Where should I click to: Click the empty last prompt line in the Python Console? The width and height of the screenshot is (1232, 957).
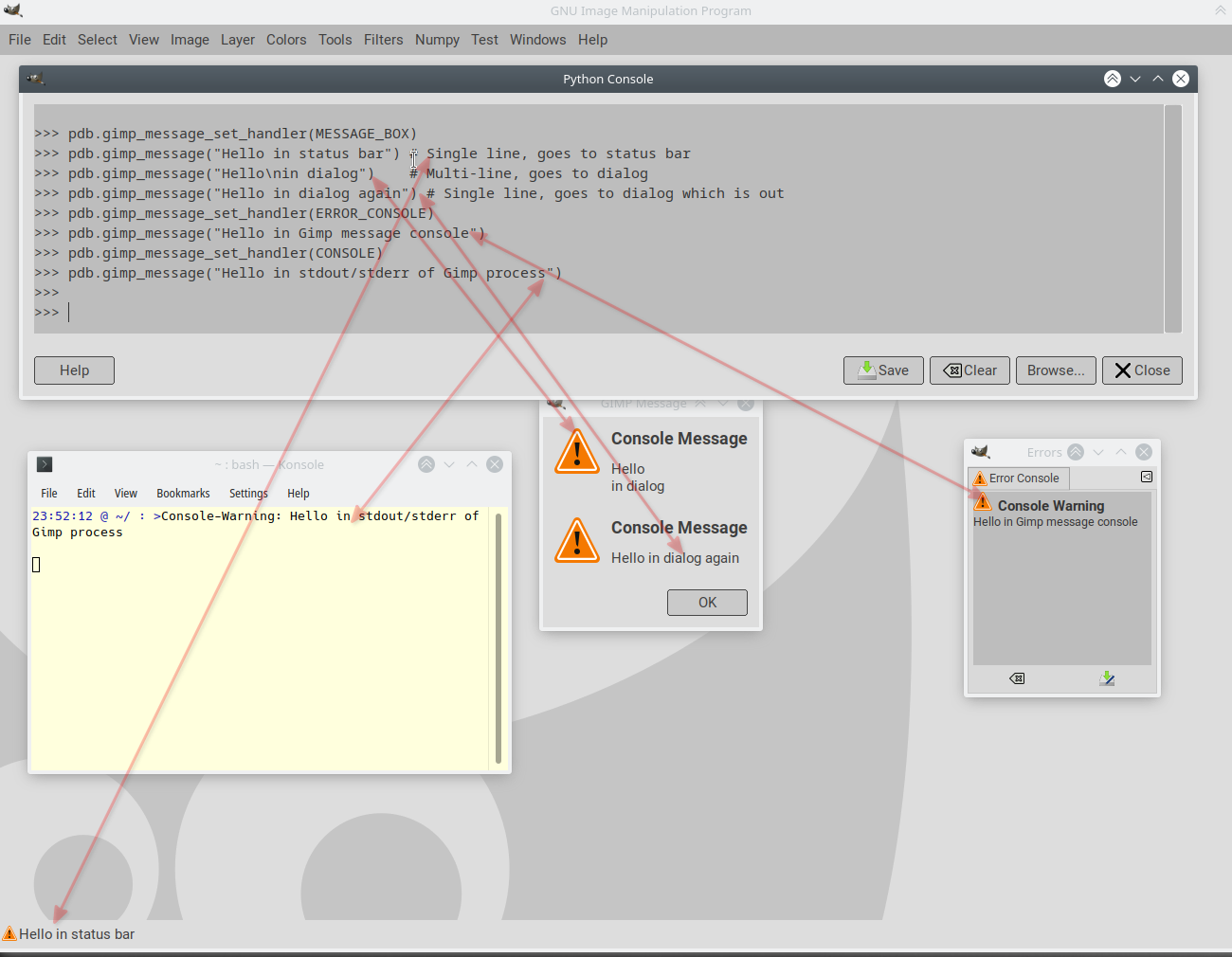pos(598,313)
